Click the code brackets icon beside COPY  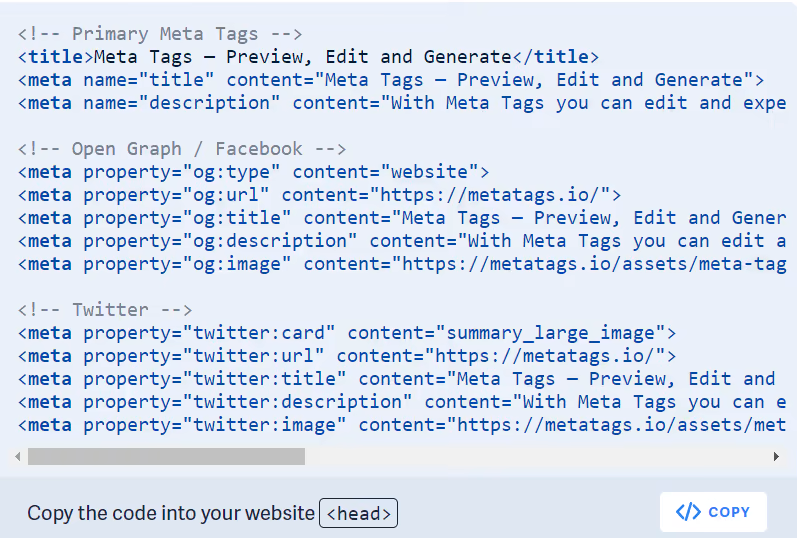688,512
